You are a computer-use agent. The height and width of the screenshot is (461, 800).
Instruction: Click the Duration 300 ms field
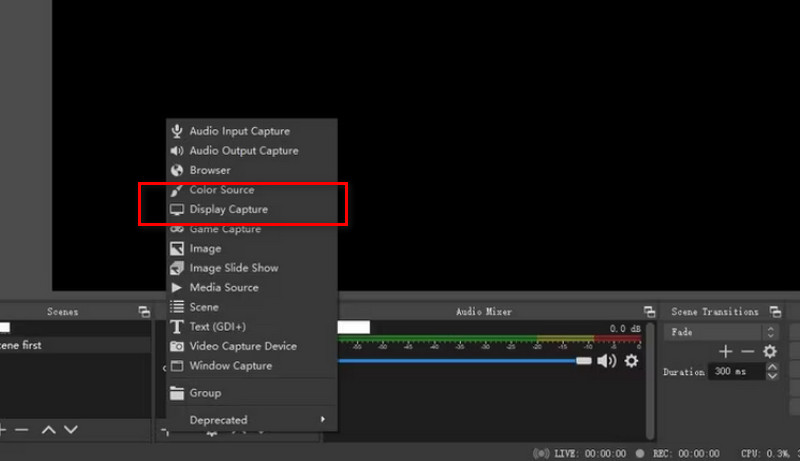[736, 371]
